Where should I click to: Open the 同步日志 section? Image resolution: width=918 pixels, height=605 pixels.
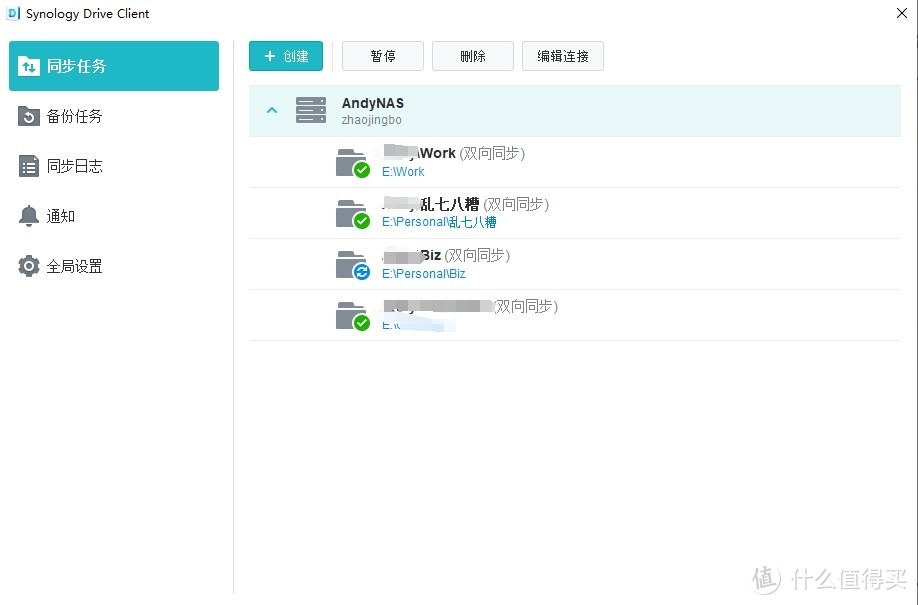(74, 166)
